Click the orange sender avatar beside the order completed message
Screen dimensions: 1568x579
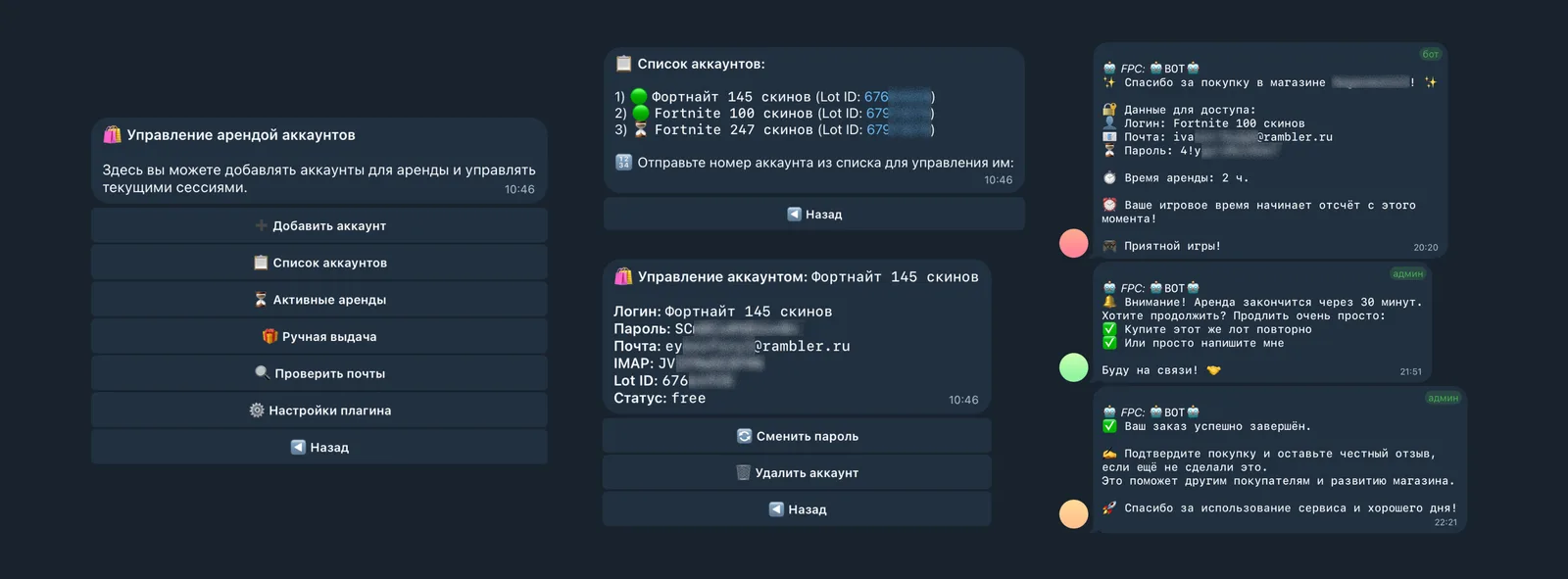click(x=1074, y=513)
